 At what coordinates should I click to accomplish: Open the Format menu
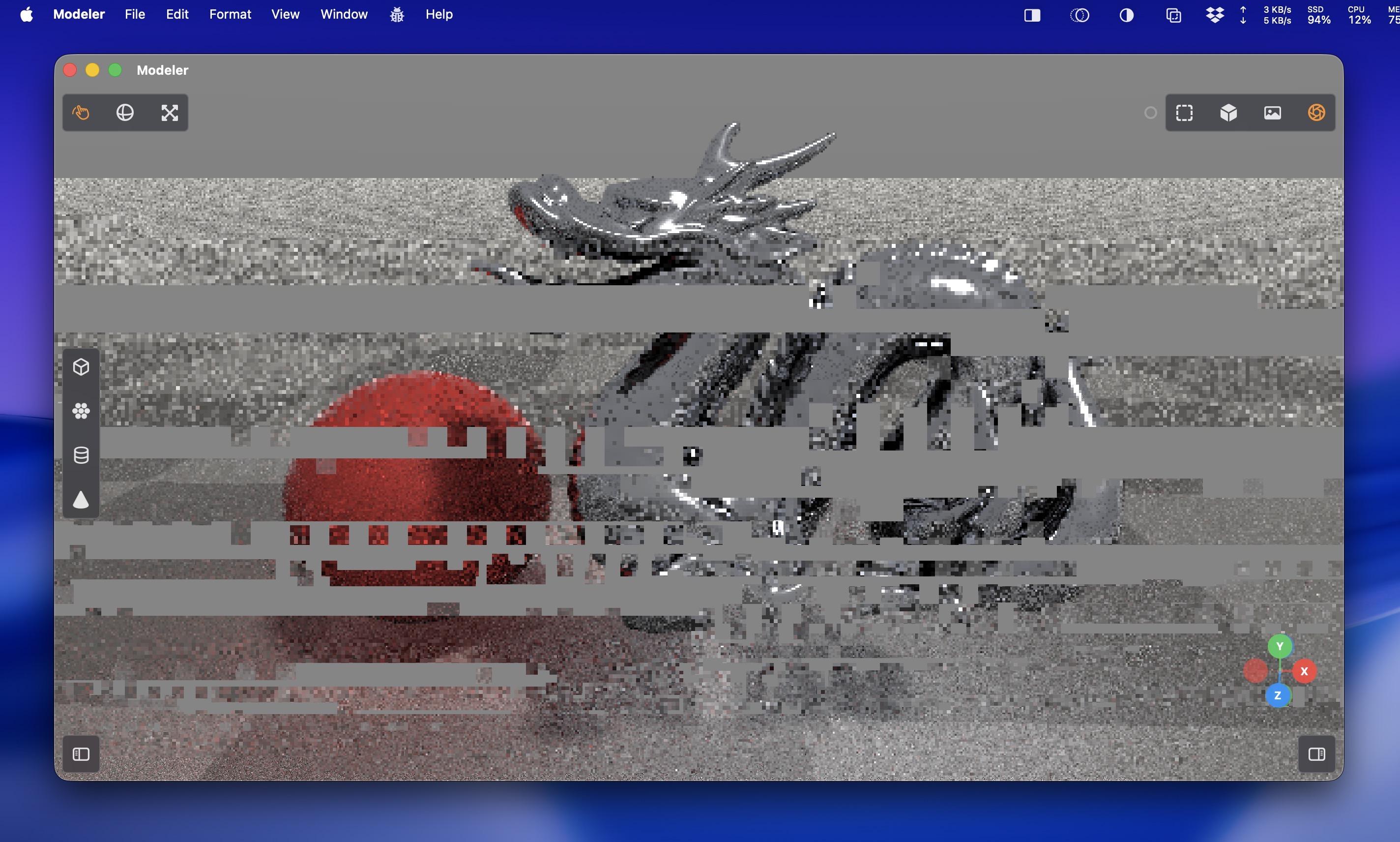coord(230,14)
